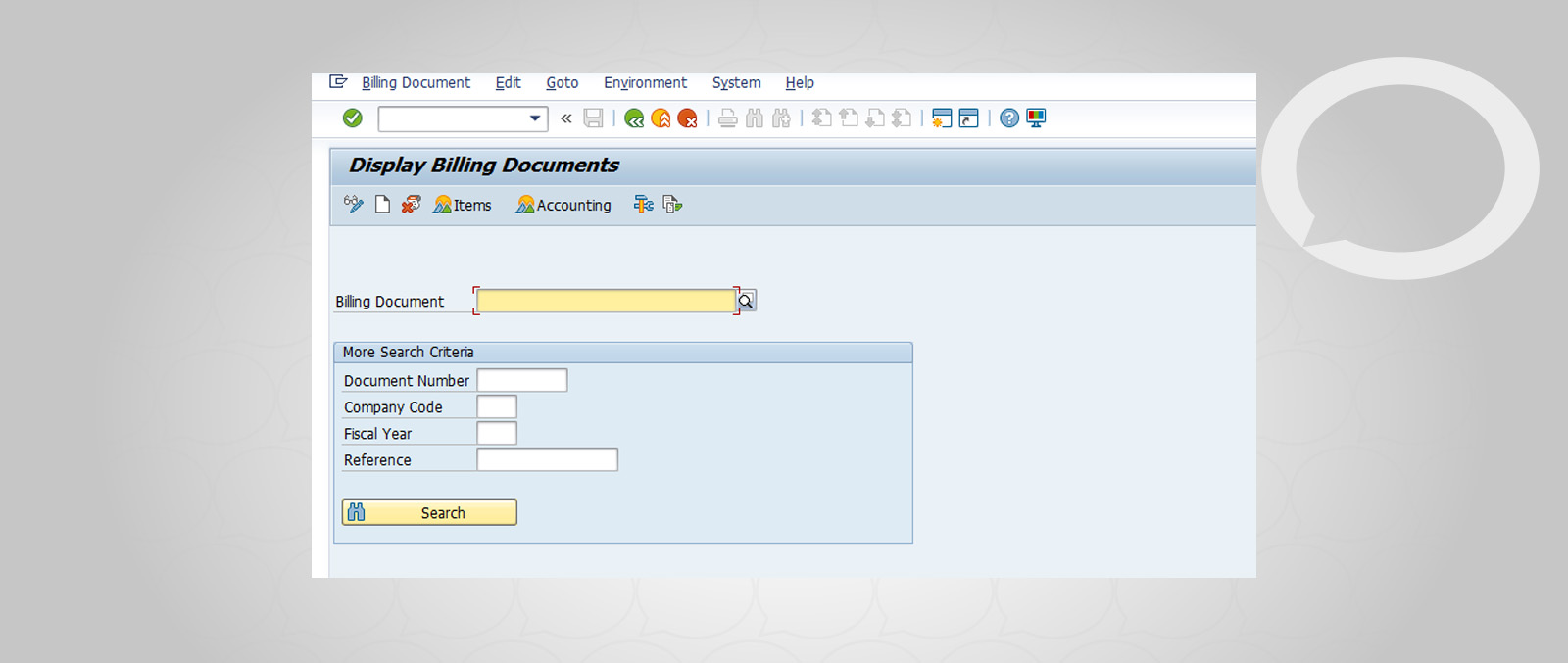
Task: Click the red Cancel icon
Action: [687, 118]
